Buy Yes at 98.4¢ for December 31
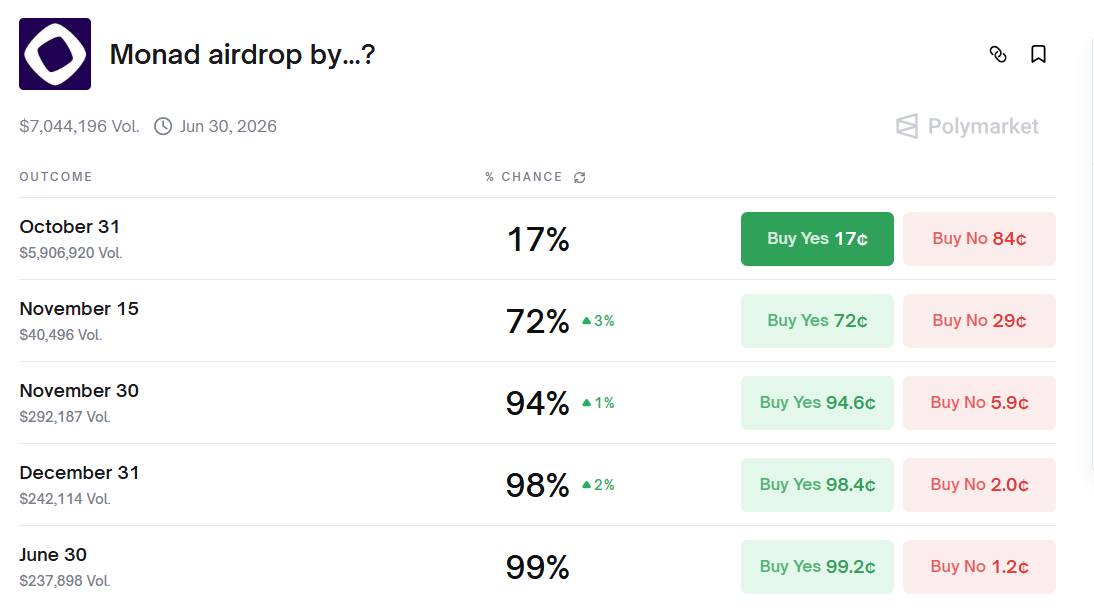Screen dimensions: 1094x615 [817, 485]
